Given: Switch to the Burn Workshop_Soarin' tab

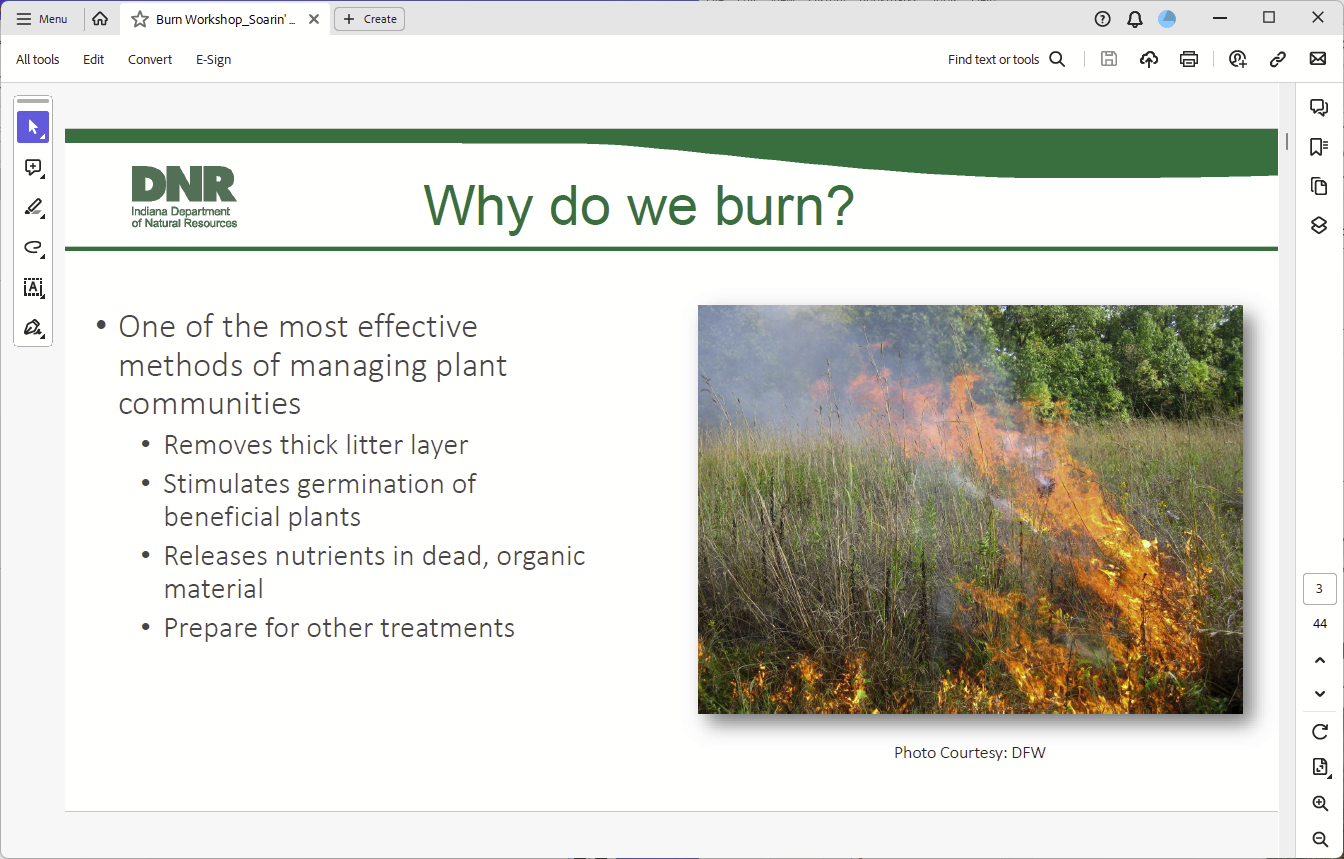Looking at the screenshot, I should pos(225,19).
